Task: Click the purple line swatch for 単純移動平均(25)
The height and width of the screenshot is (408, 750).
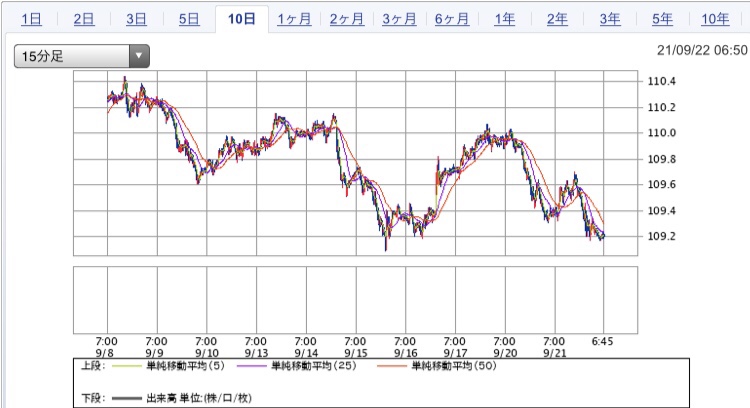Action: (252, 366)
